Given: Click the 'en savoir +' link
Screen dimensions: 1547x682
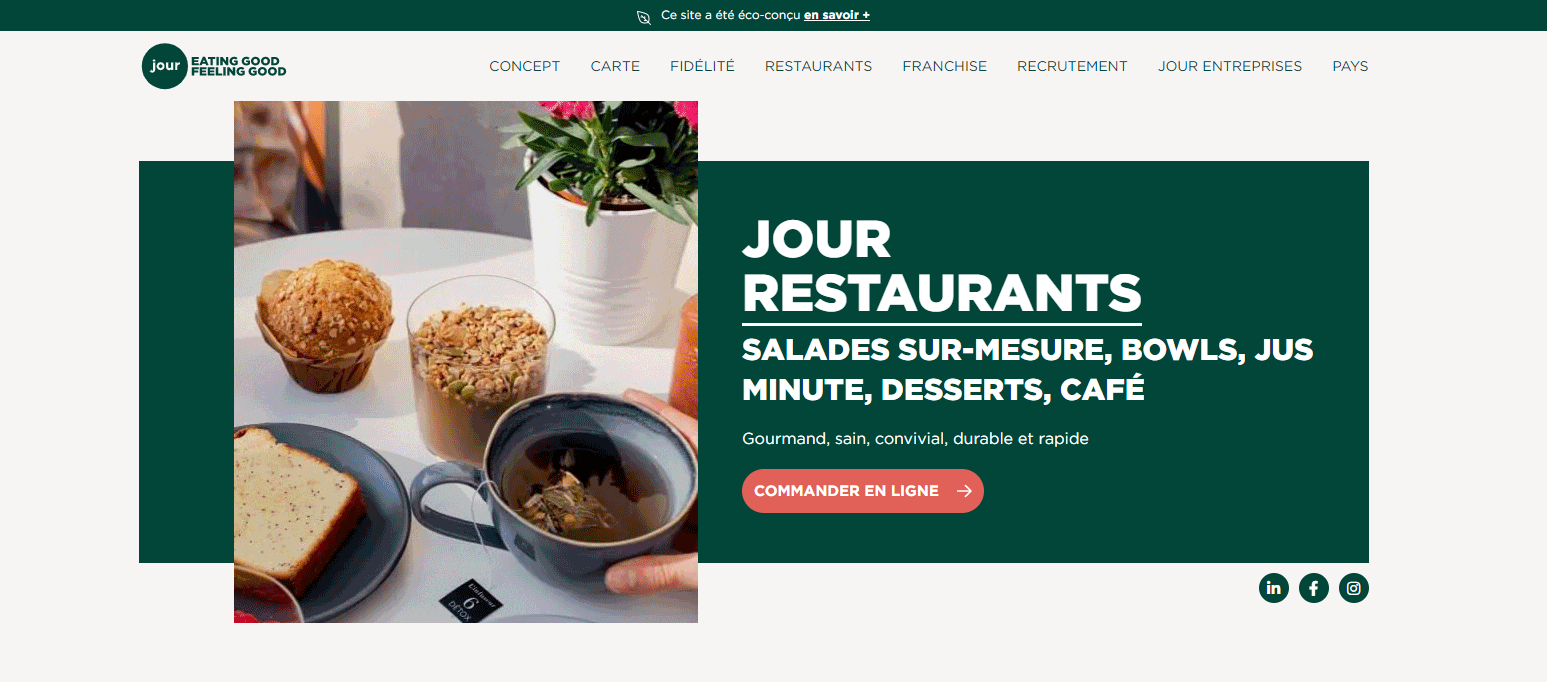Looking at the screenshot, I should pyautogui.click(x=837, y=16).
